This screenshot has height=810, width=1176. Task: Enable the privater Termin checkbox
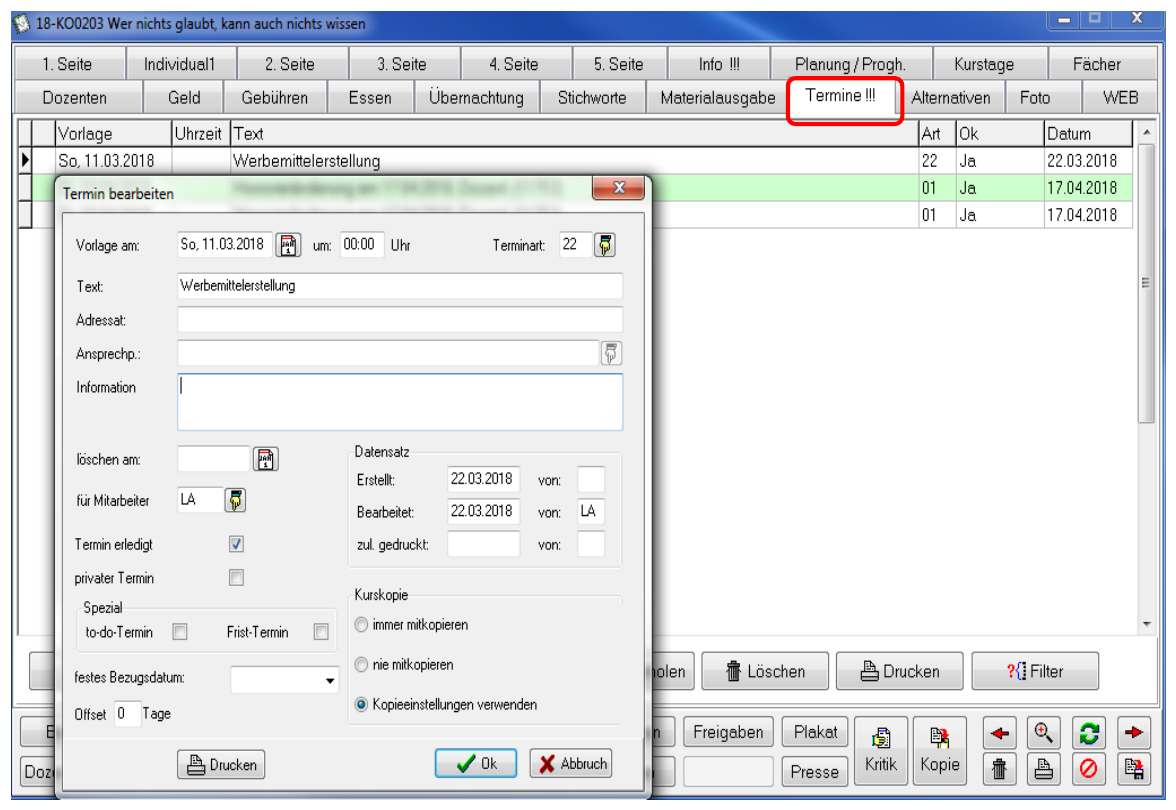click(236, 578)
